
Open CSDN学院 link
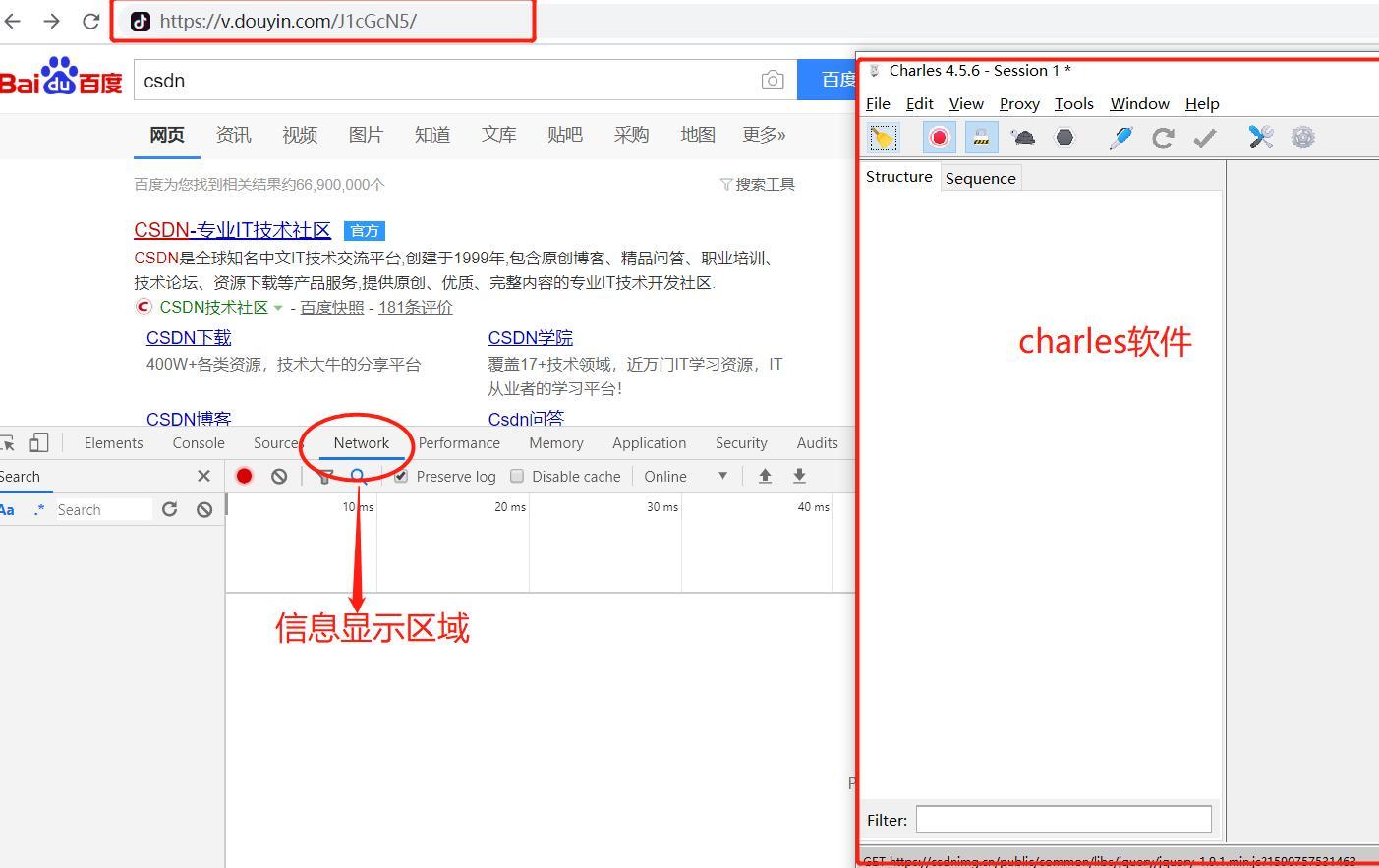click(x=530, y=337)
